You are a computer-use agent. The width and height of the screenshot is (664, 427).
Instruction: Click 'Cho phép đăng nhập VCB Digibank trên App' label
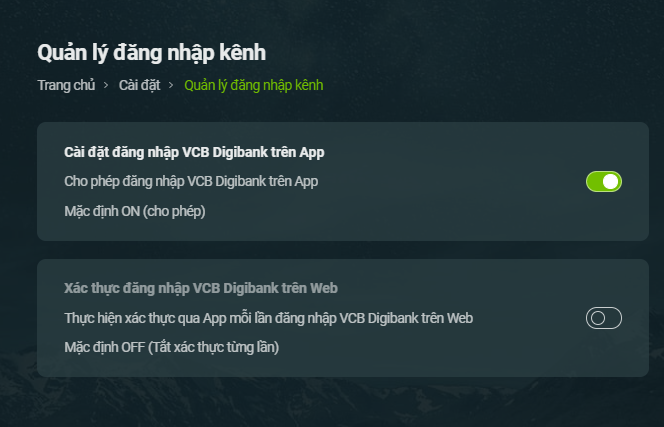point(191,181)
